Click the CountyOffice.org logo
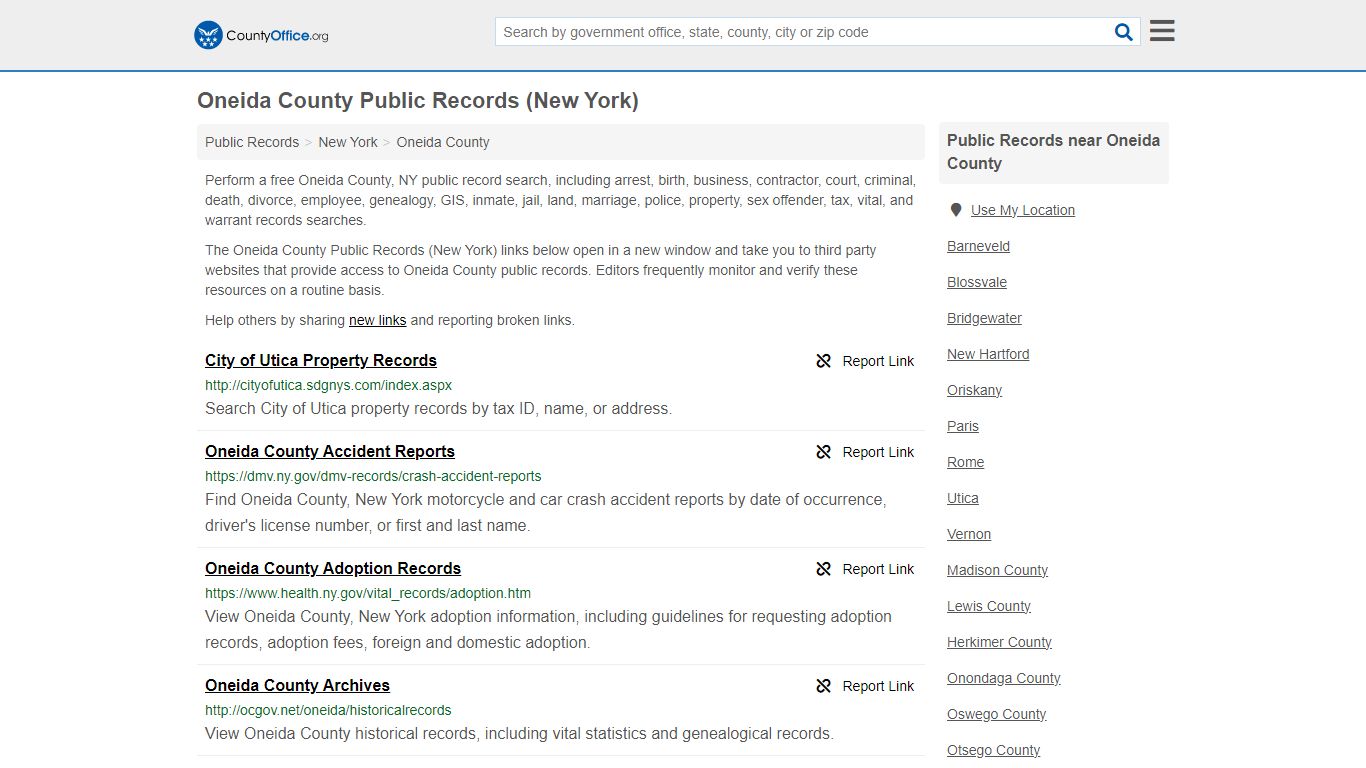Screen dimensions: 1366x768 pos(261,35)
